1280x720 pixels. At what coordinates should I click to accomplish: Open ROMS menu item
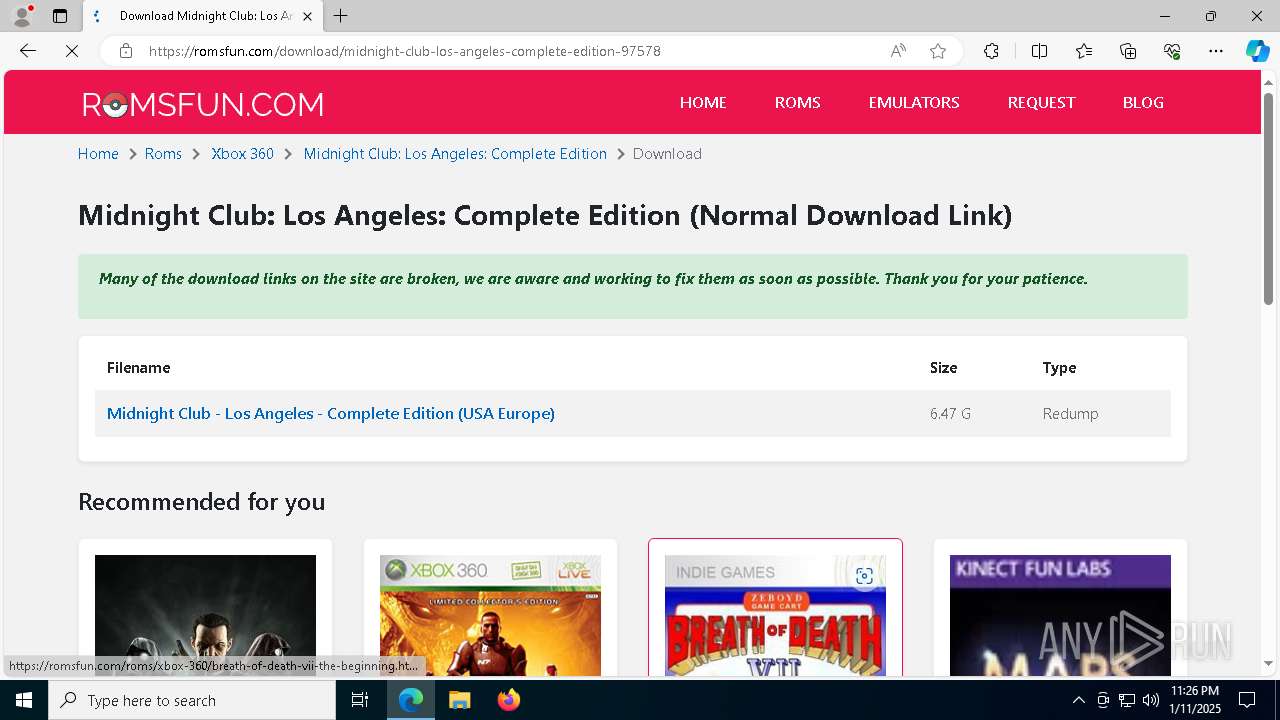coord(797,102)
